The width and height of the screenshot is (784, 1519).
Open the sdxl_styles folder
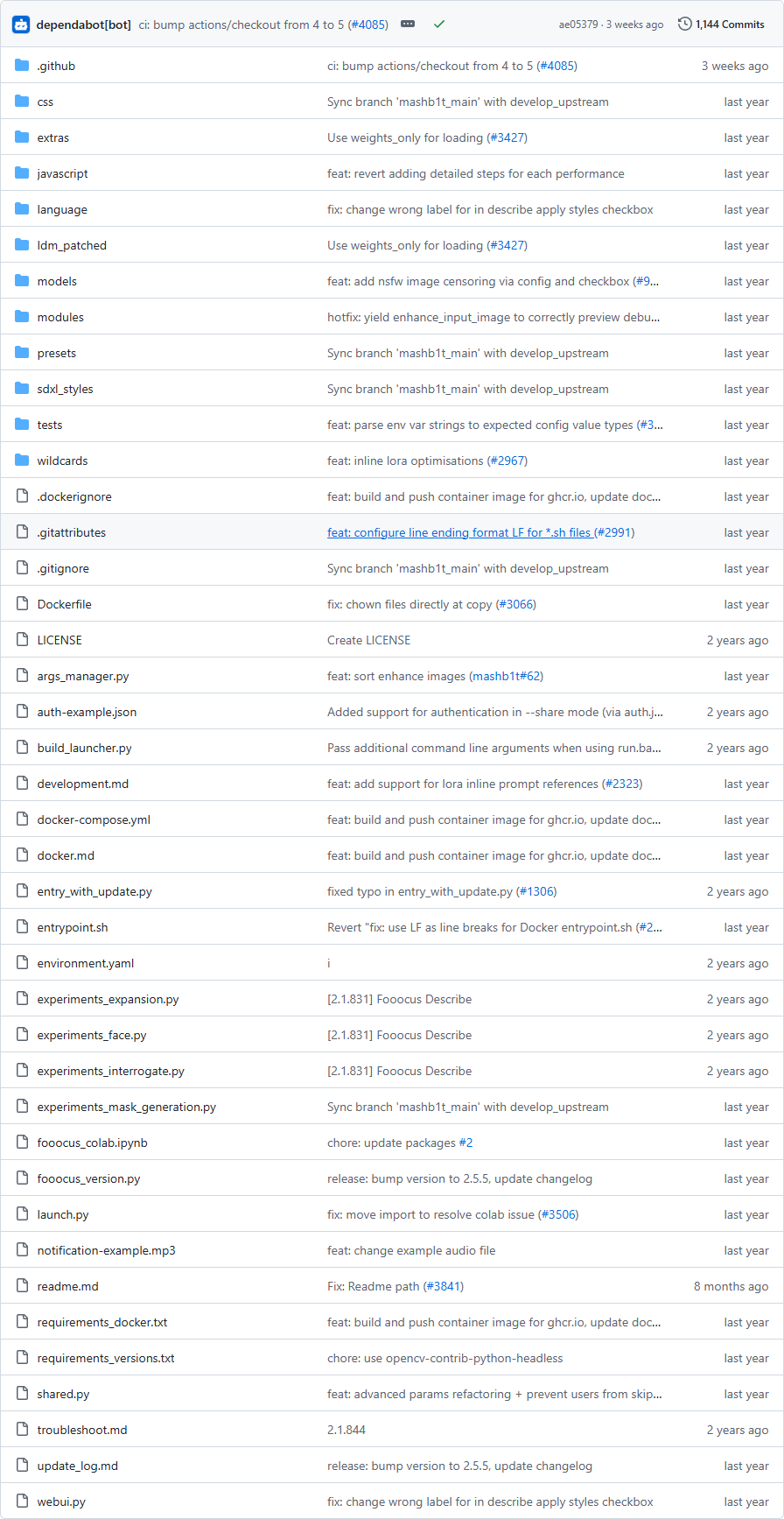[65, 389]
